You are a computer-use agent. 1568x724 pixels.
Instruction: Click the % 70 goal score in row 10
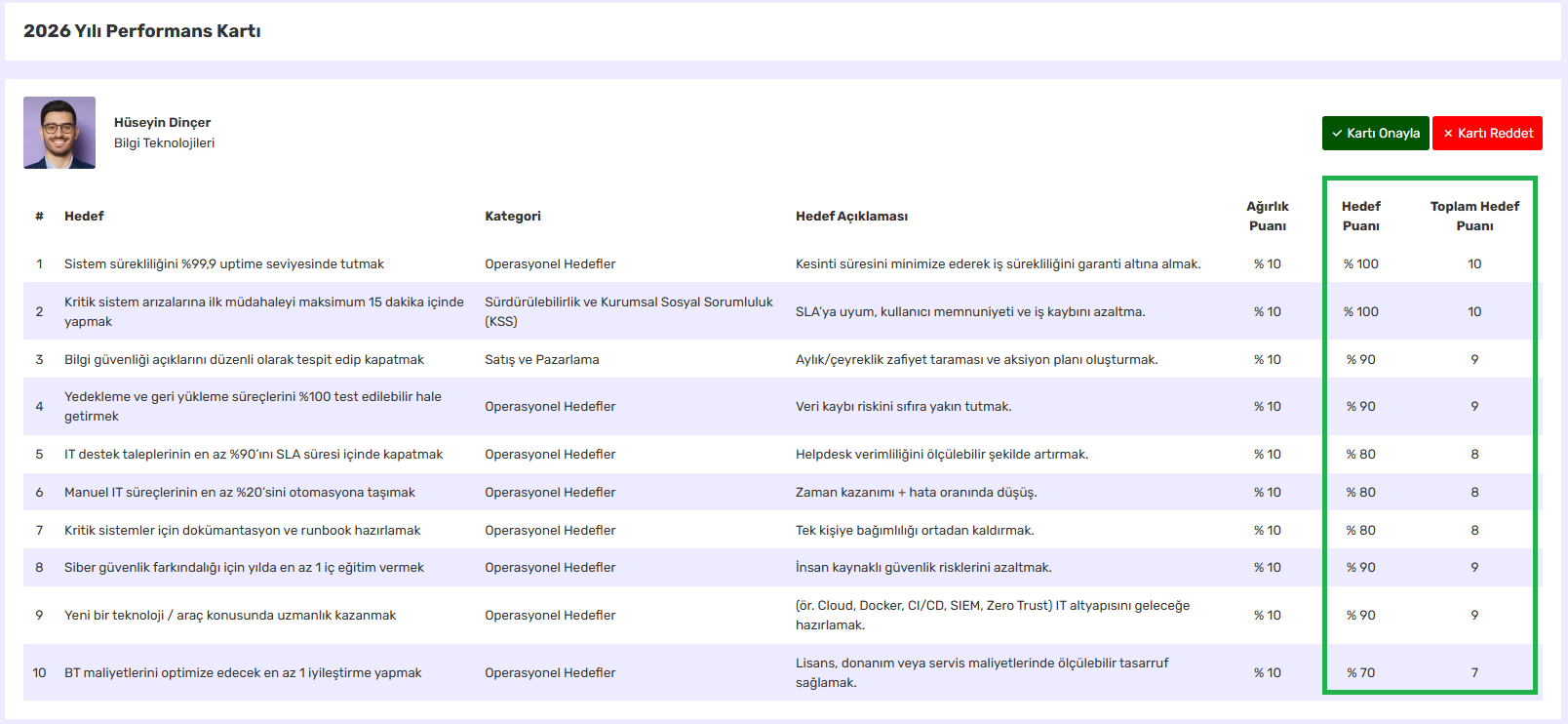(x=1360, y=673)
